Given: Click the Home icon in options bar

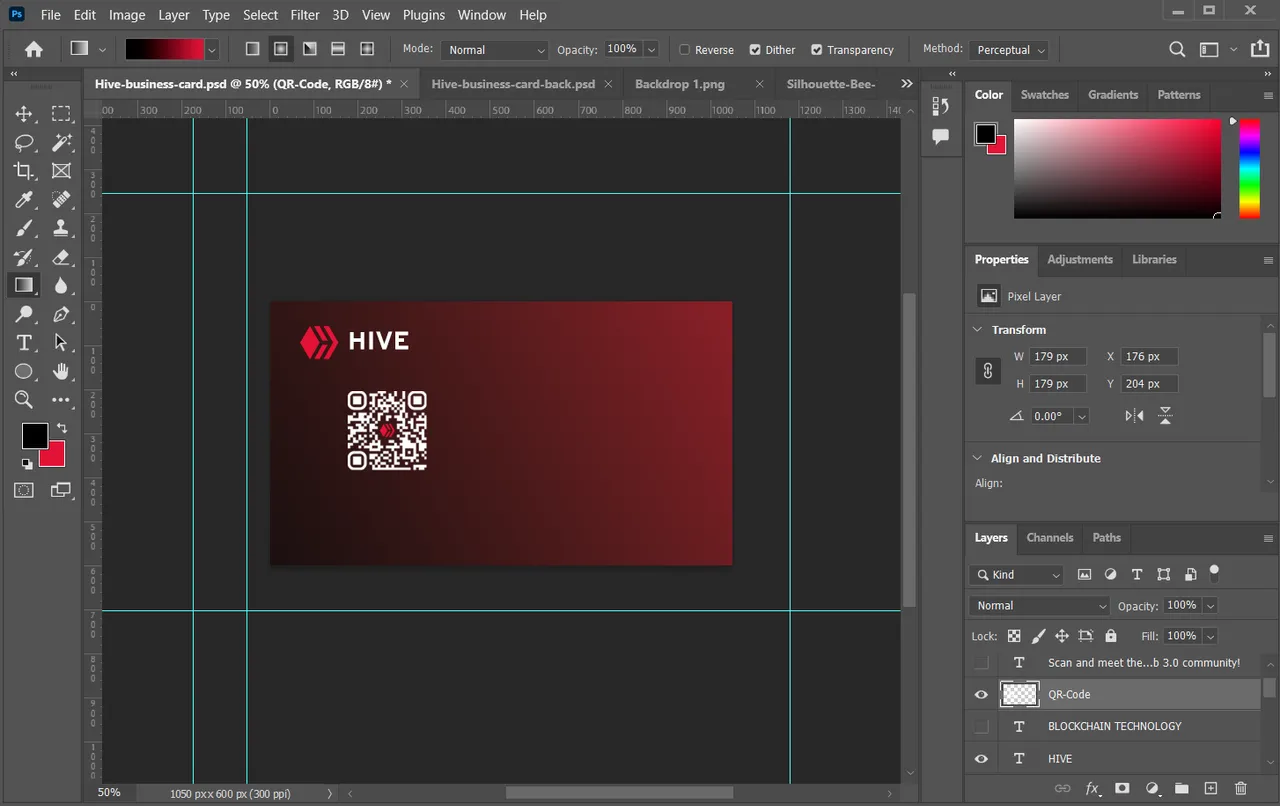Looking at the screenshot, I should coord(34,49).
